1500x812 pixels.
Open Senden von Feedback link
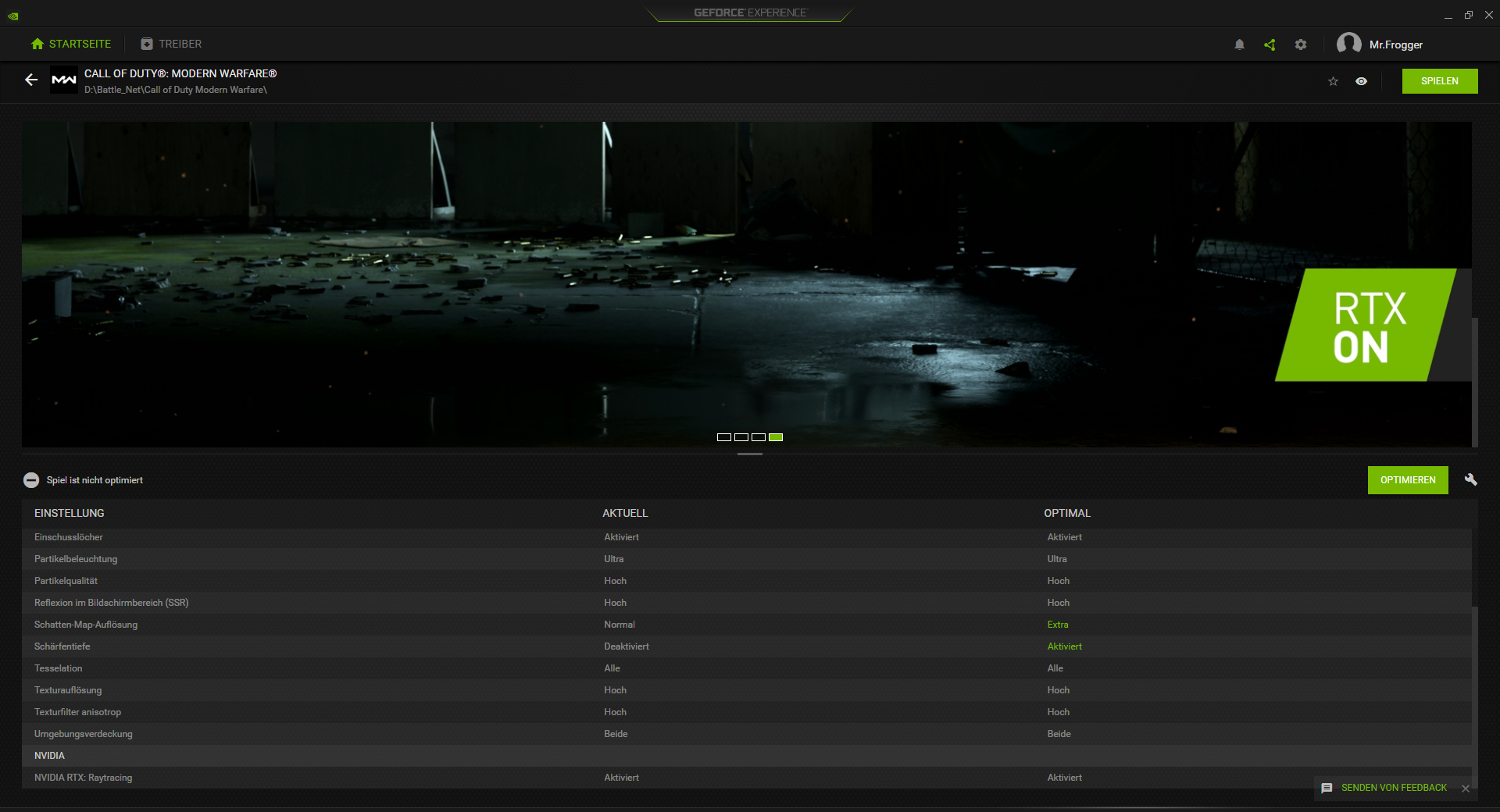tap(1394, 788)
